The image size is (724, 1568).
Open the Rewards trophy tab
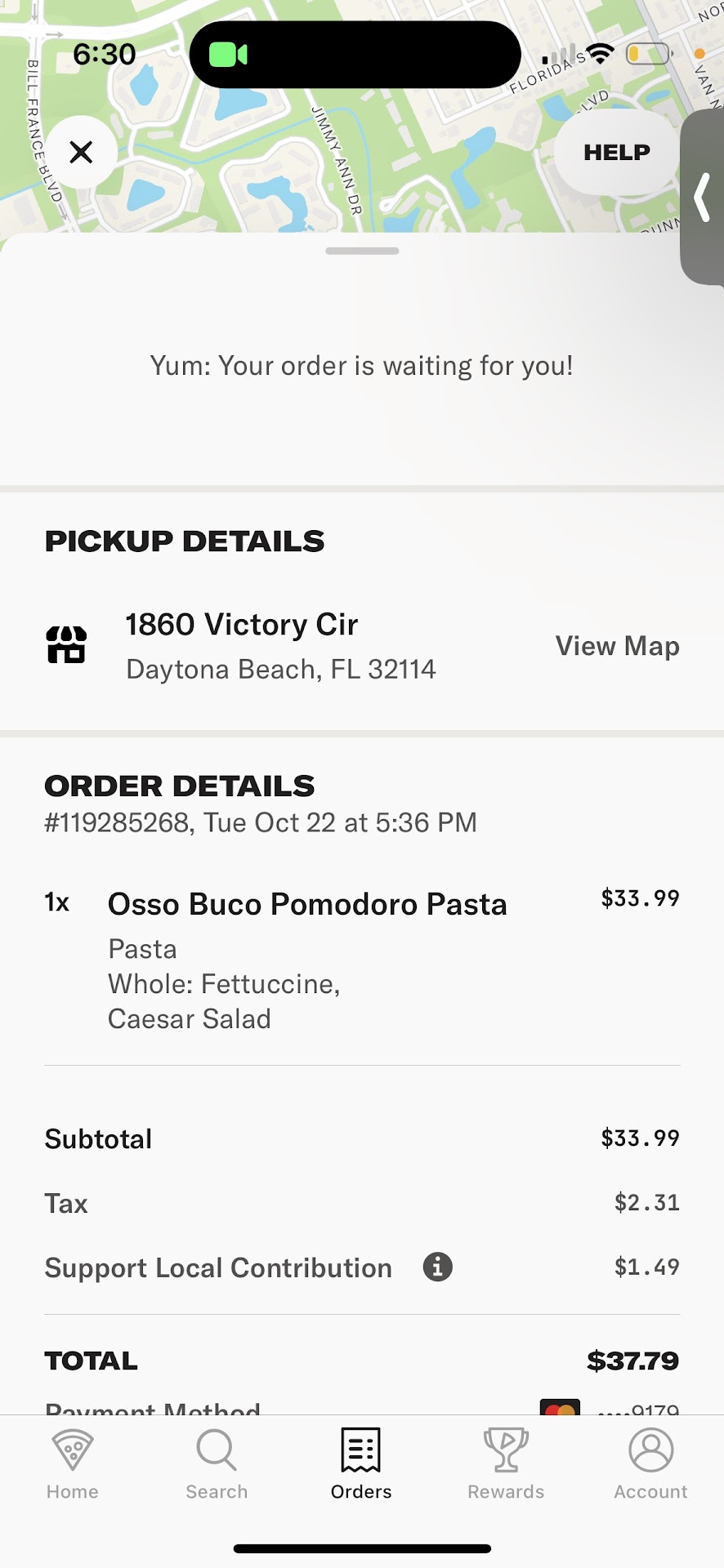pos(506,1464)
